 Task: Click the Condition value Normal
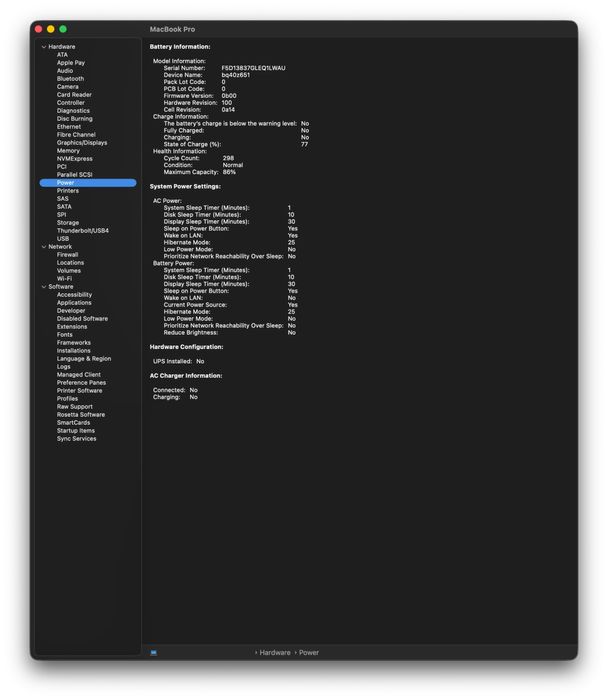(x=233, y=165)
